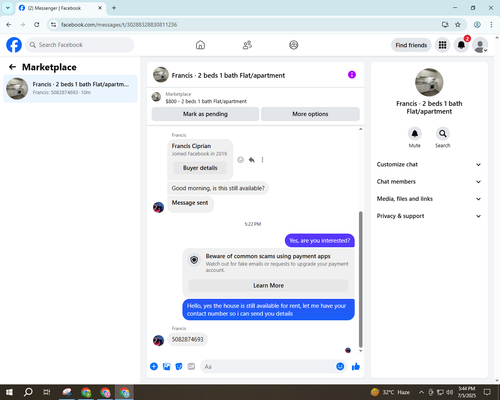Click the $800 listing info in chat header
500x400 pixels.
206,101
